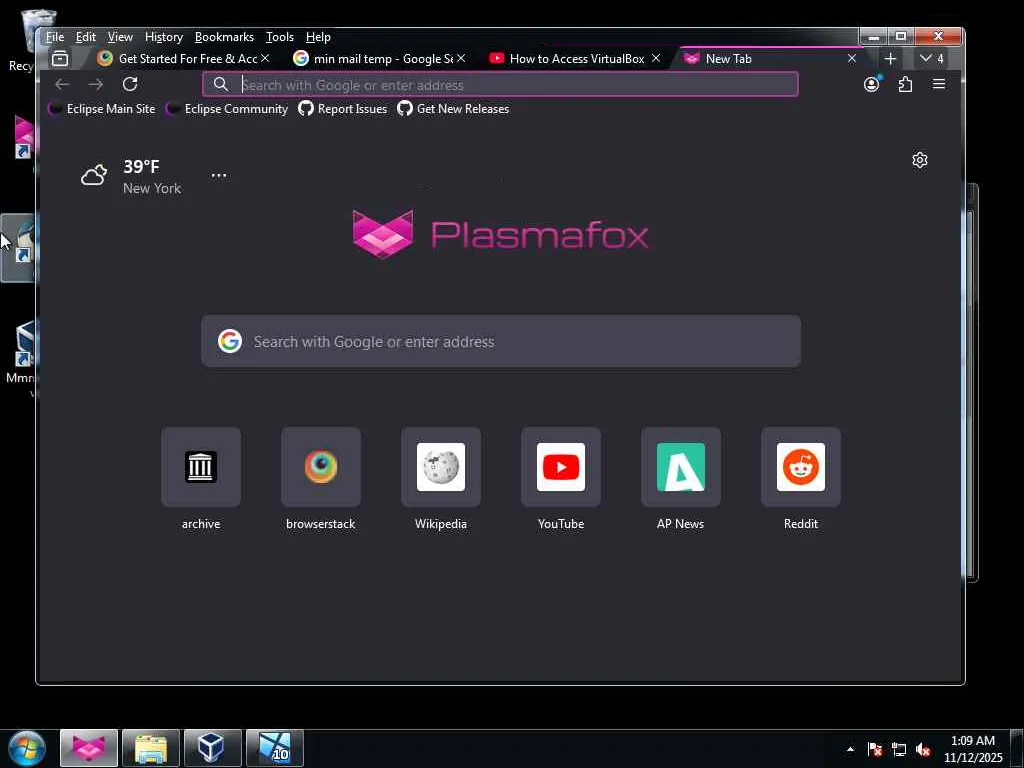Screen dimensions: 1024x768
Task: Open a new tab with plus button
Action: pos(889,59)
